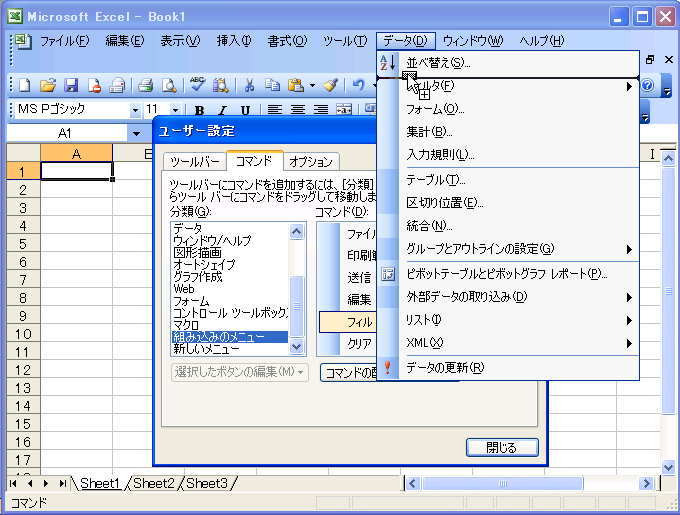Open the font name dropdown MS Pゴシック
The image size is (680, 515).
135,110
